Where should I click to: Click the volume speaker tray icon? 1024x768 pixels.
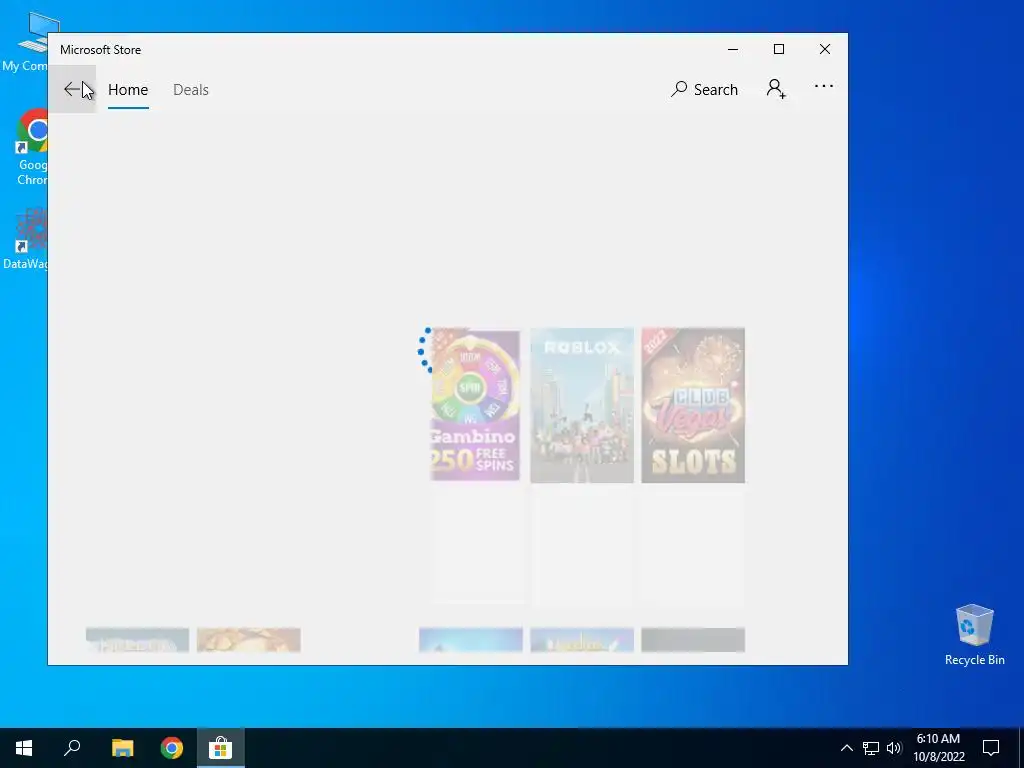point(894,748)
